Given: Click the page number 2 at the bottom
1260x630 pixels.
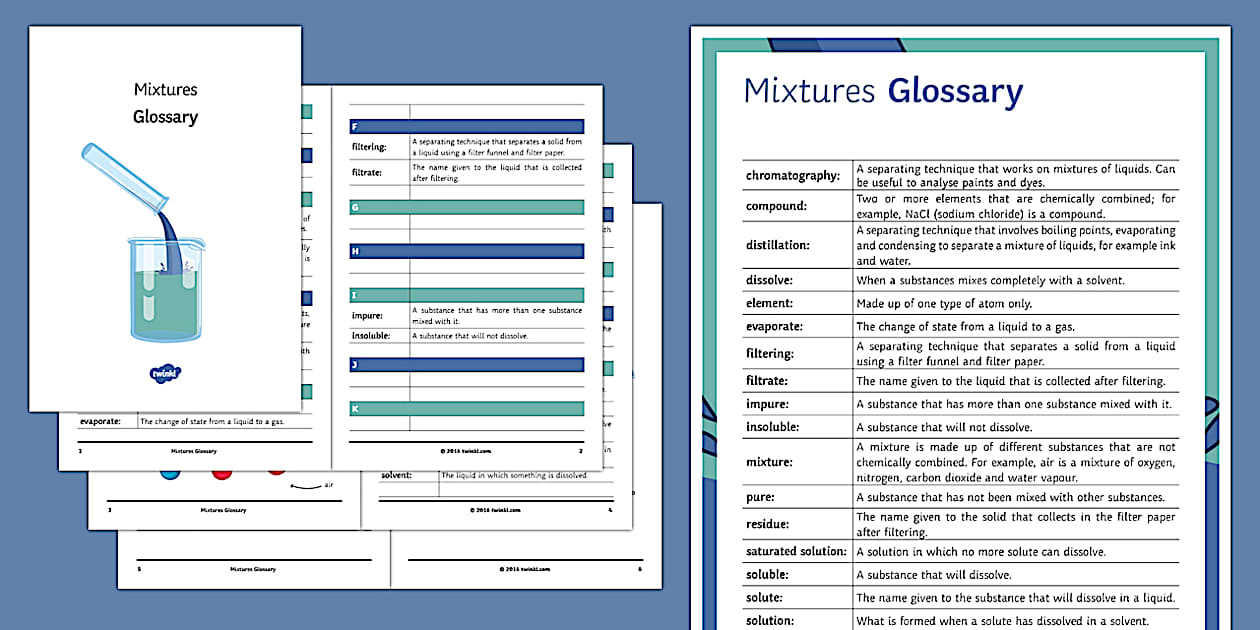Looking at the screenshot, I should click(x=580, y=451).
